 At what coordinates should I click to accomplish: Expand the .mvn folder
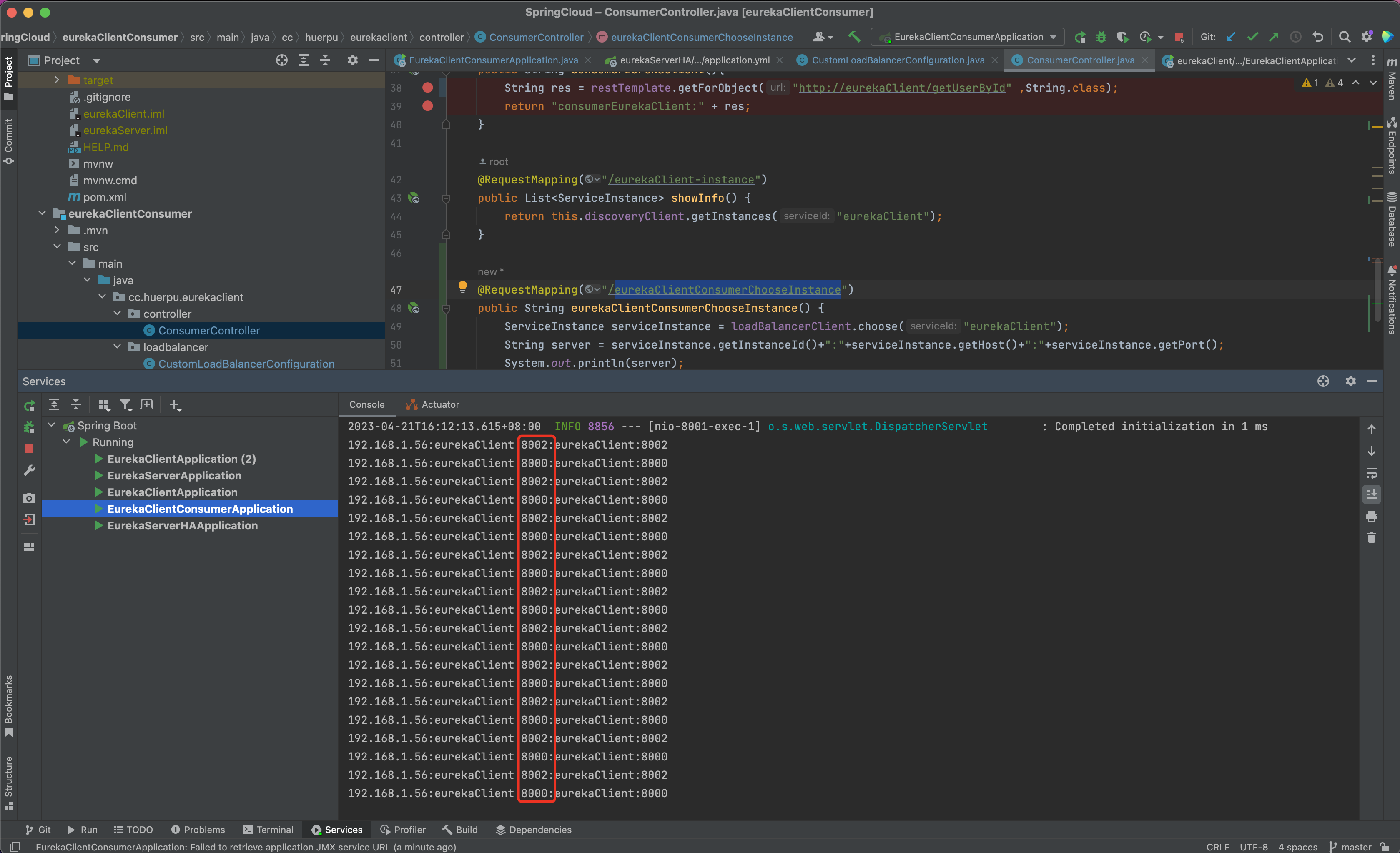pos(57,230)
